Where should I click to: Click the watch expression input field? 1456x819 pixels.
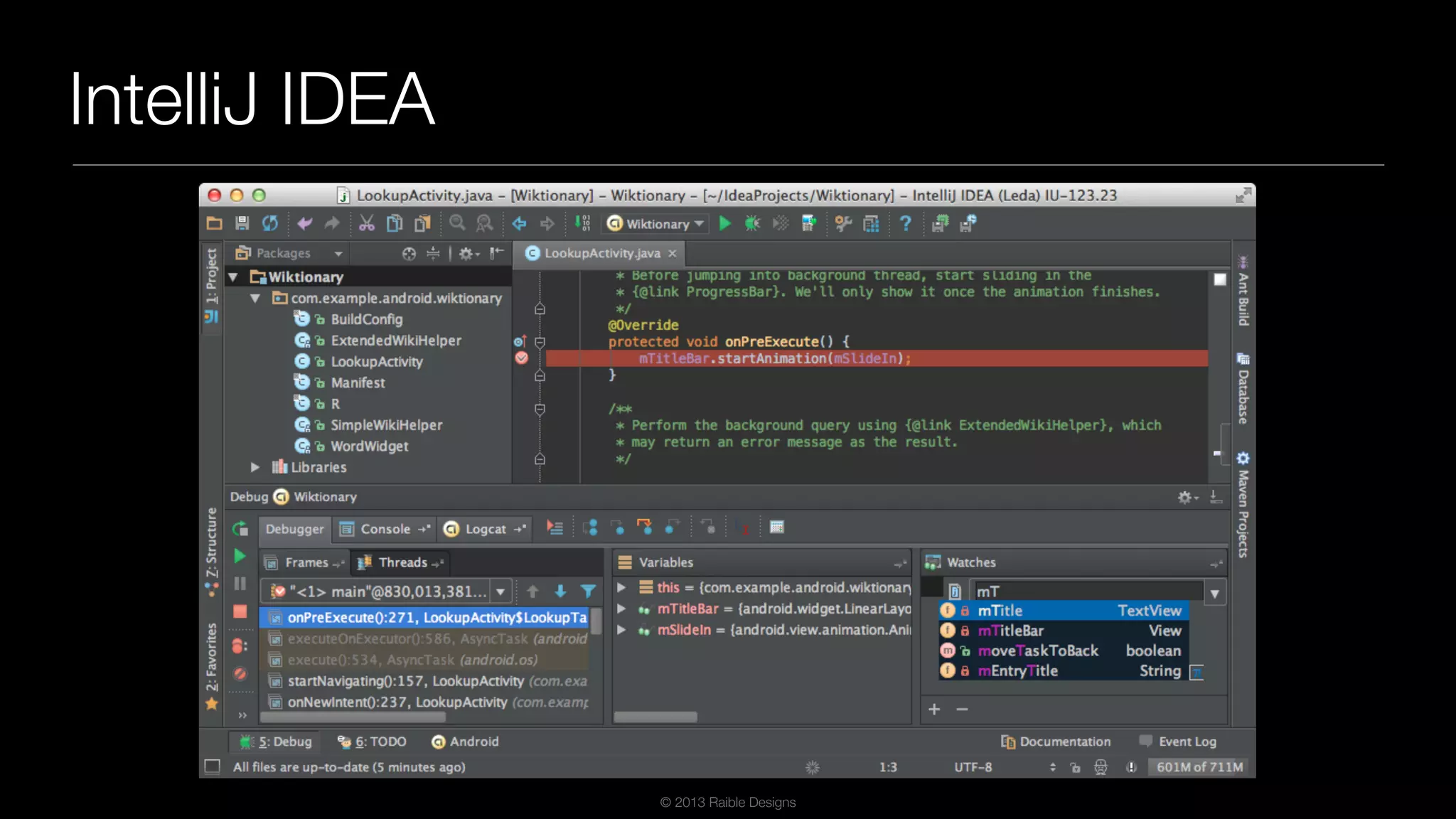coord(1087,591)
